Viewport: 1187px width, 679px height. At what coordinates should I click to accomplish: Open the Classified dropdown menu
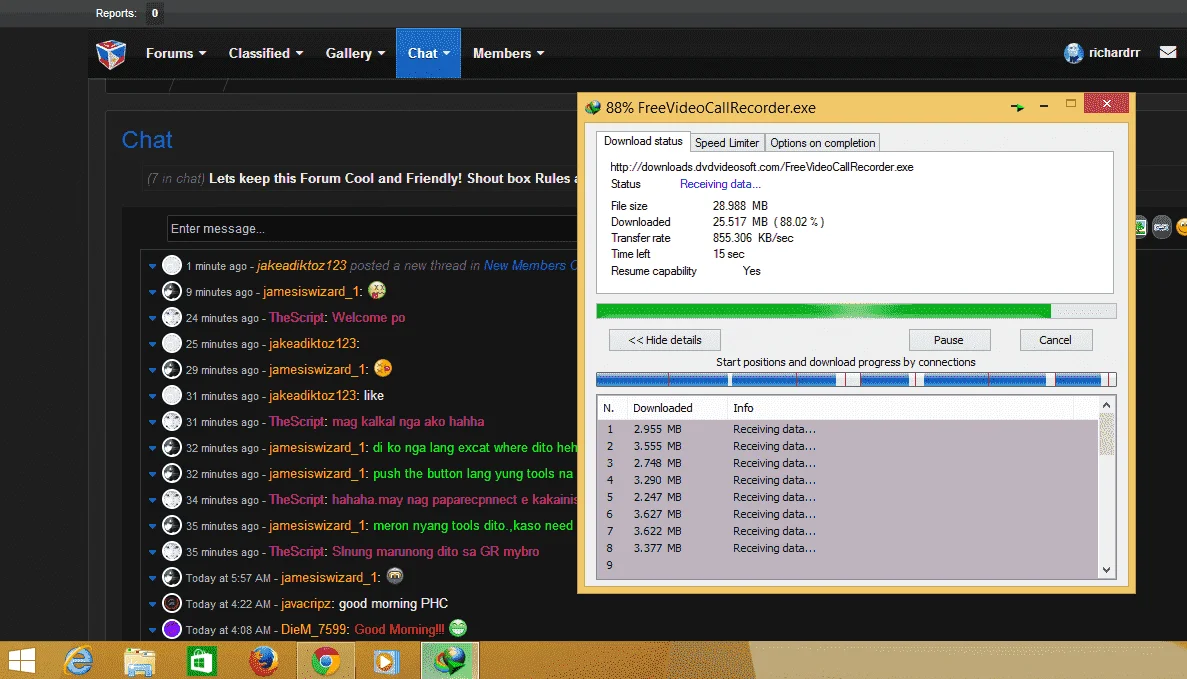coord(266,53)
